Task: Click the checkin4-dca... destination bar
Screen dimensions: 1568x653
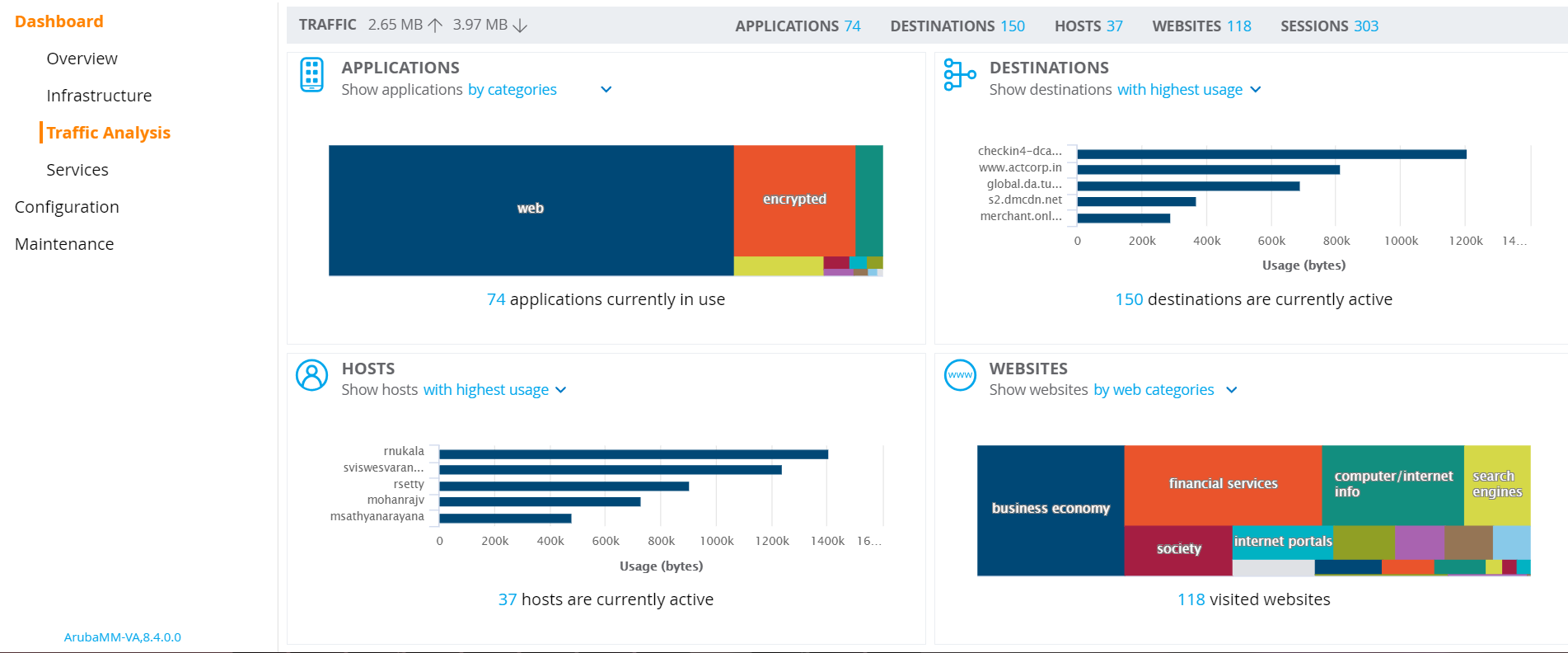Action: tap(1271, 154)
